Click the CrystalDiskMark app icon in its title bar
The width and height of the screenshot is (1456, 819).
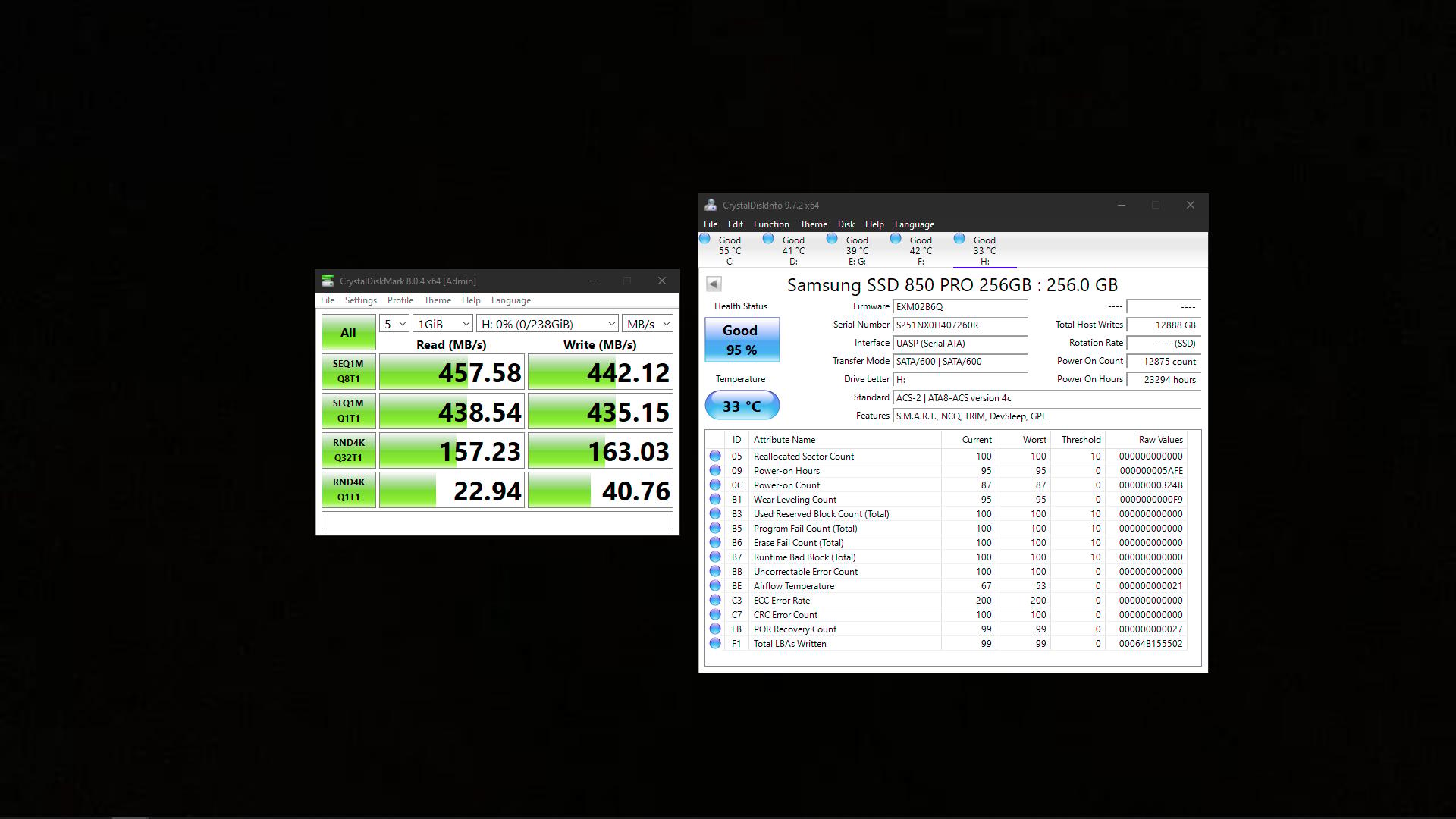(x=328, y=281)
